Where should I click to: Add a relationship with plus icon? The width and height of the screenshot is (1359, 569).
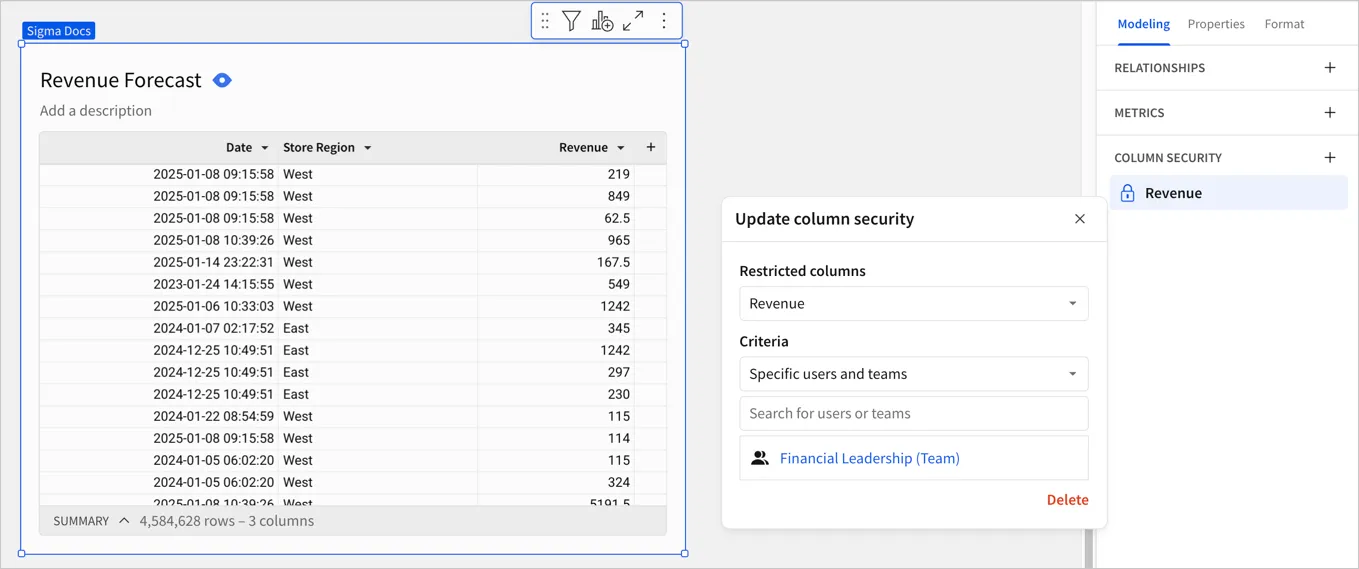(1330, 68)
